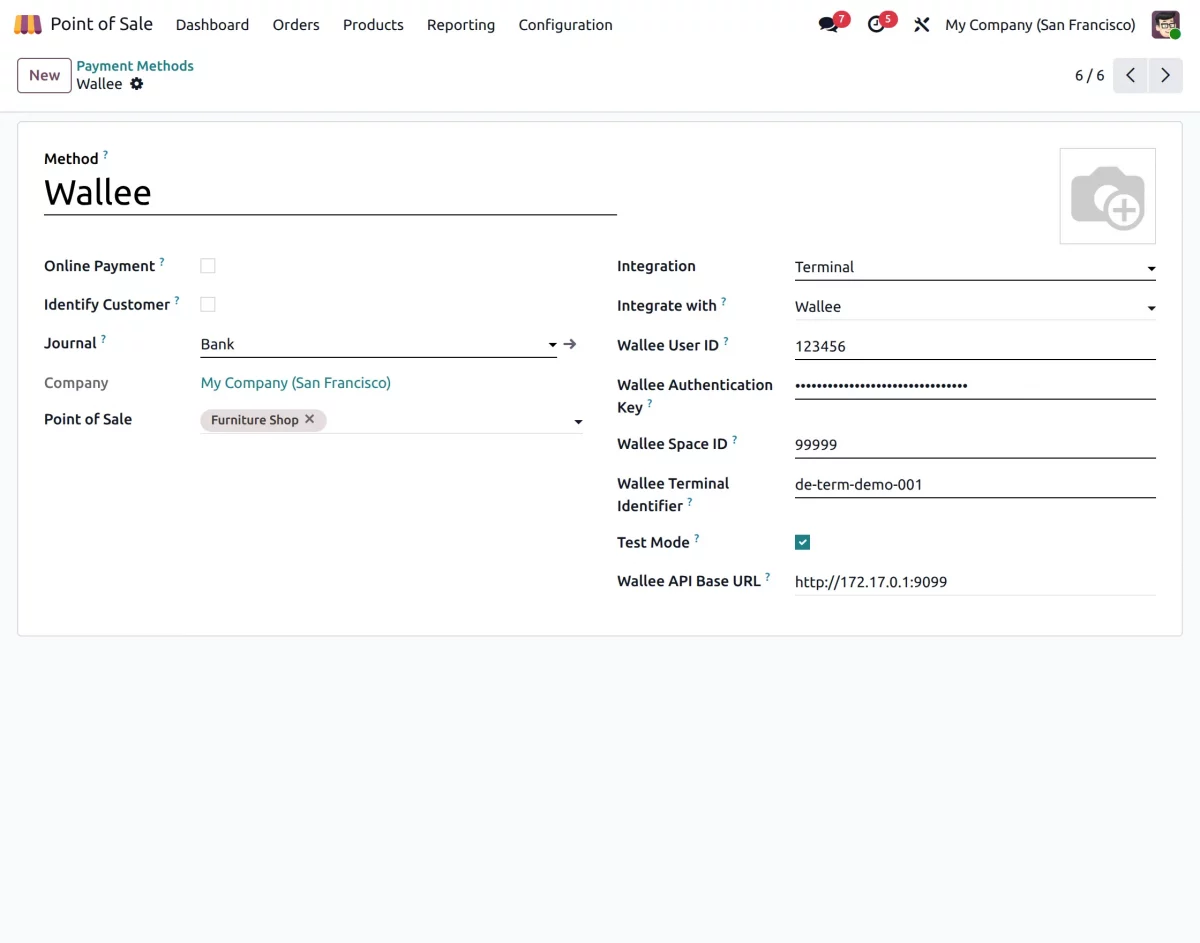This screenshot has width=1200, height=943.
Task: Show help tooltip for Test Mode
Action: (x=697, y=538)
